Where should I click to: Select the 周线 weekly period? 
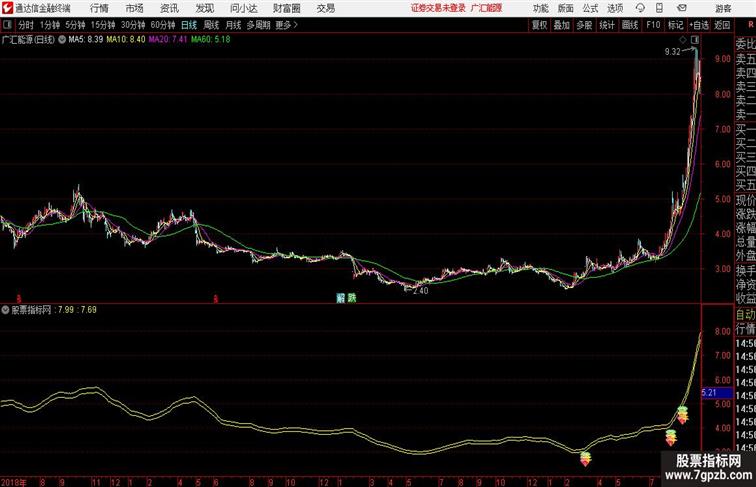(211, 25)
